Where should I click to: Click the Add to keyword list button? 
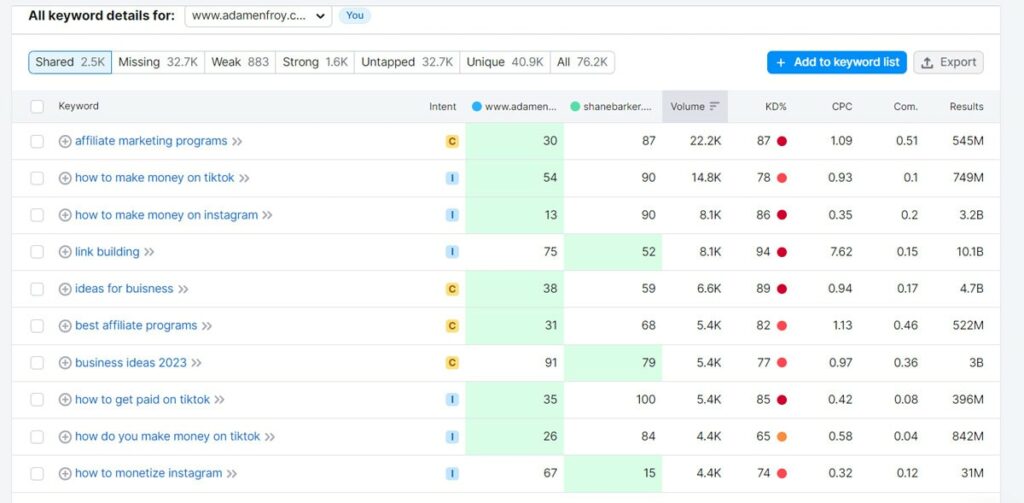[837, 62]
